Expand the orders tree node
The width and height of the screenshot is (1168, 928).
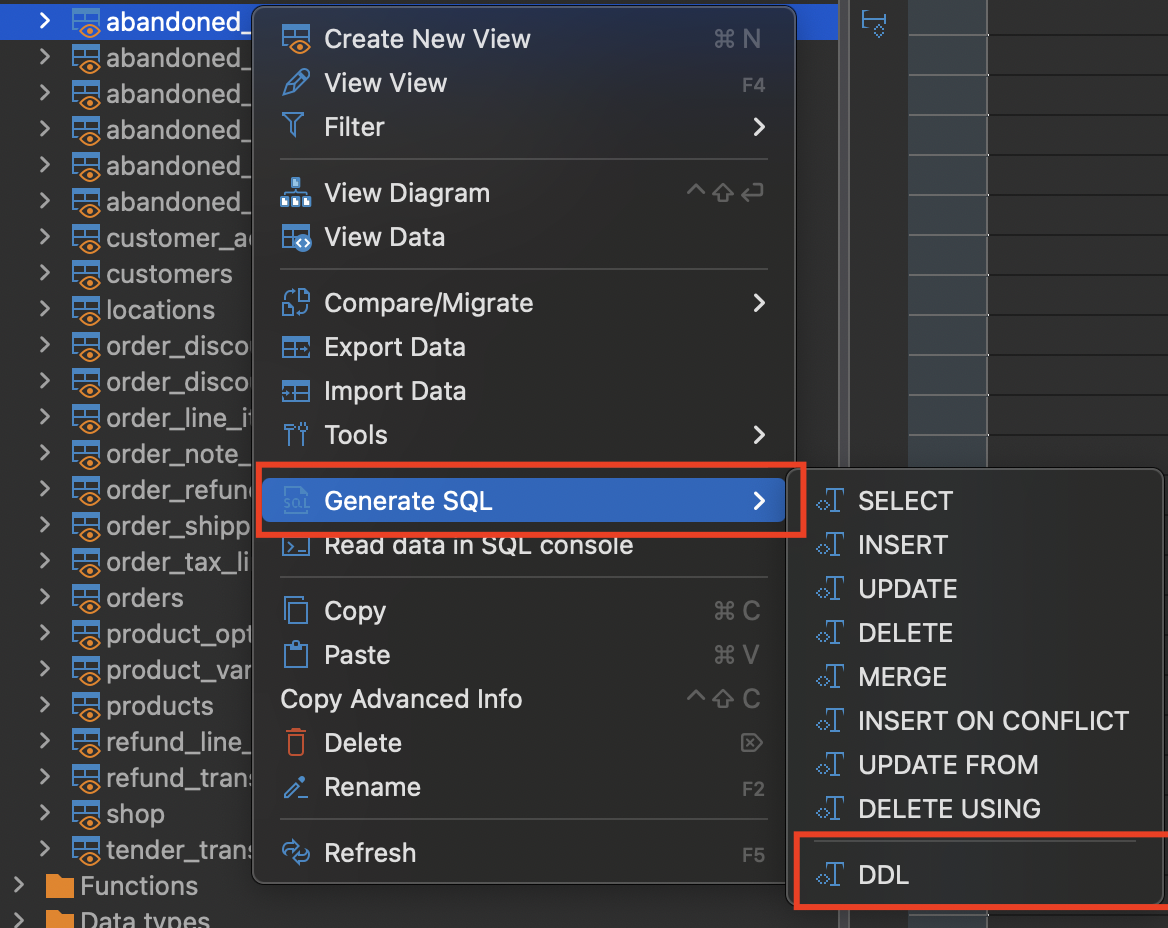44,597
